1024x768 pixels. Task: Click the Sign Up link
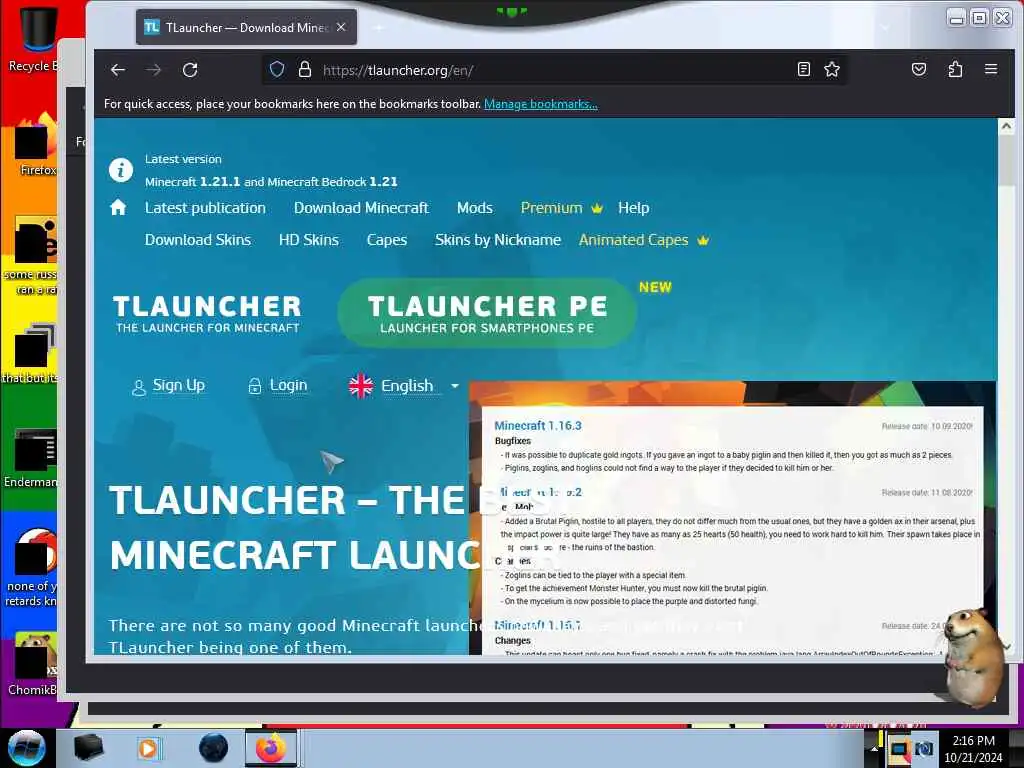[168, 386]
